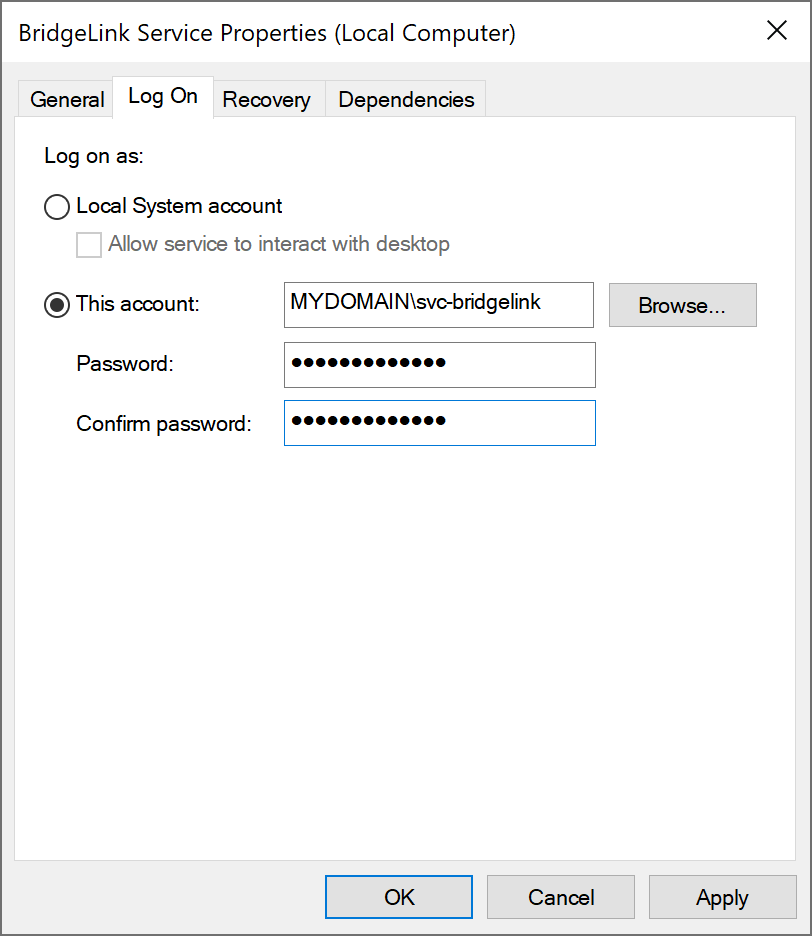This screenshot has height=936, width=812.
Task: Cancel the service properties dialog
Action: (x=561, y=897)
